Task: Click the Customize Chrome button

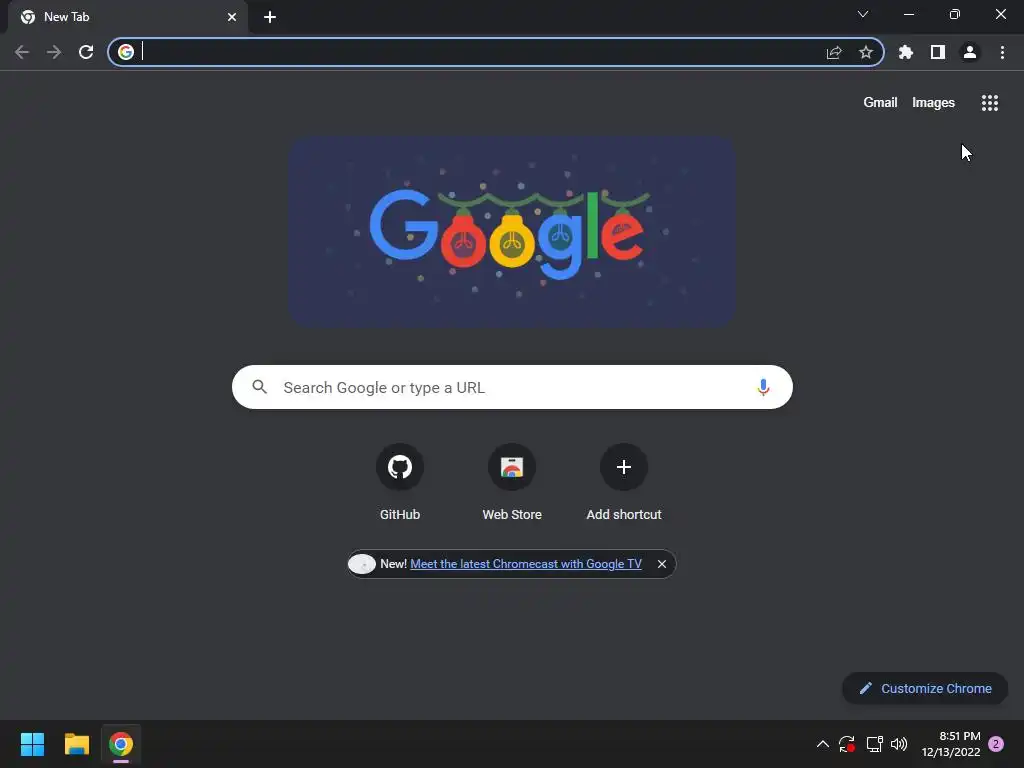Action: click(x=925, y=688)
